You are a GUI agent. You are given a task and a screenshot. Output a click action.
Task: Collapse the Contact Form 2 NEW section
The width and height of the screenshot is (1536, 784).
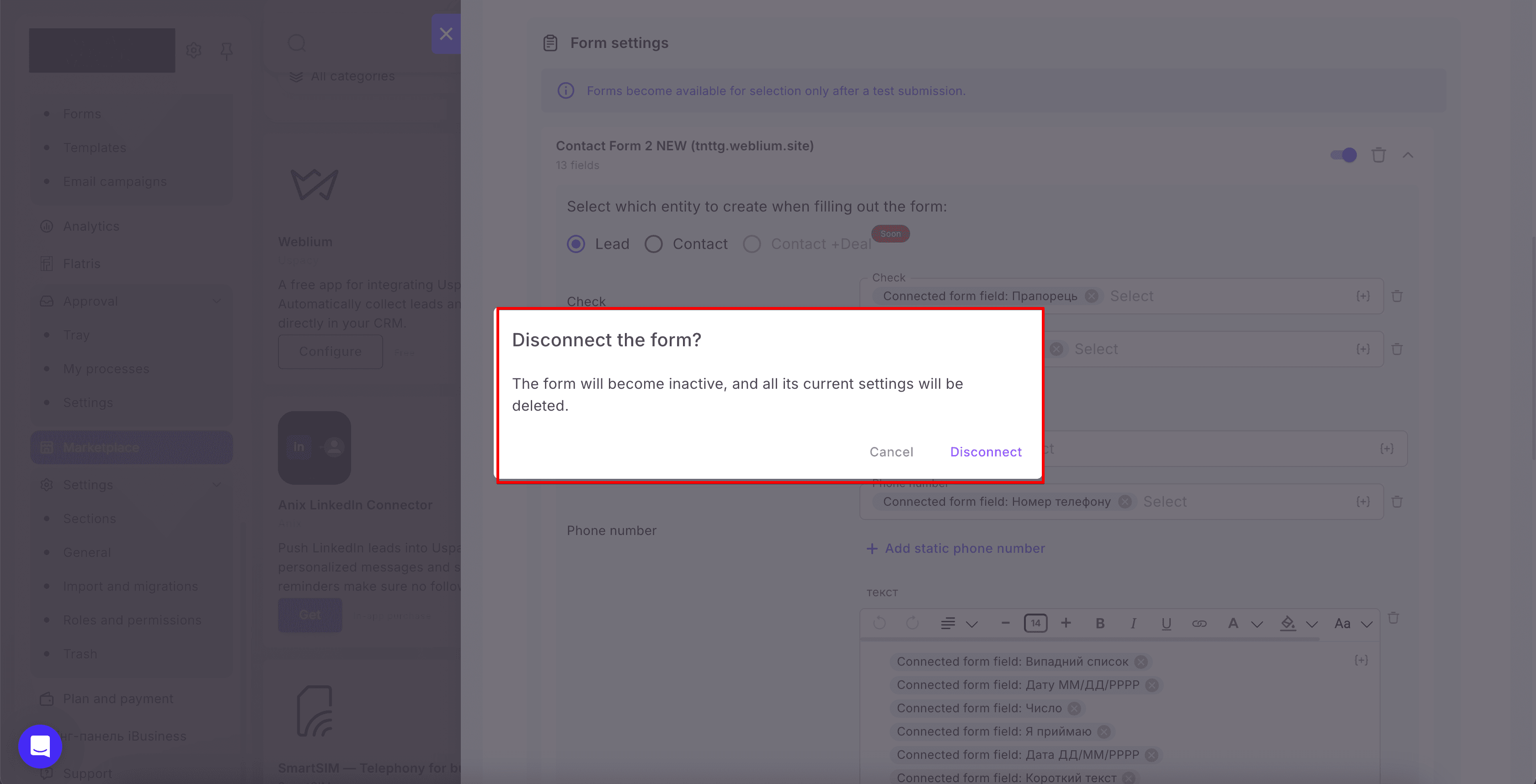pyautogui.click(x=1408, y=155)
